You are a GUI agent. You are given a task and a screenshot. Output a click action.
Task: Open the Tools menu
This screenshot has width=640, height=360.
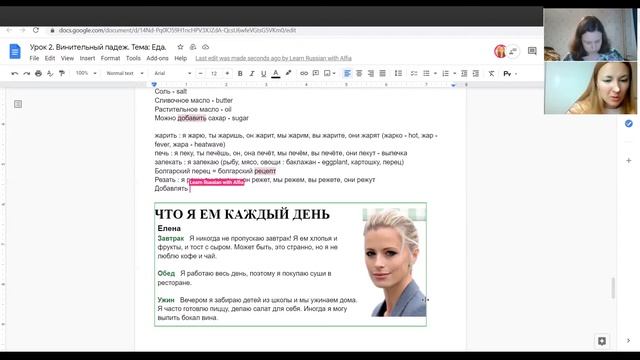[133, 58]
